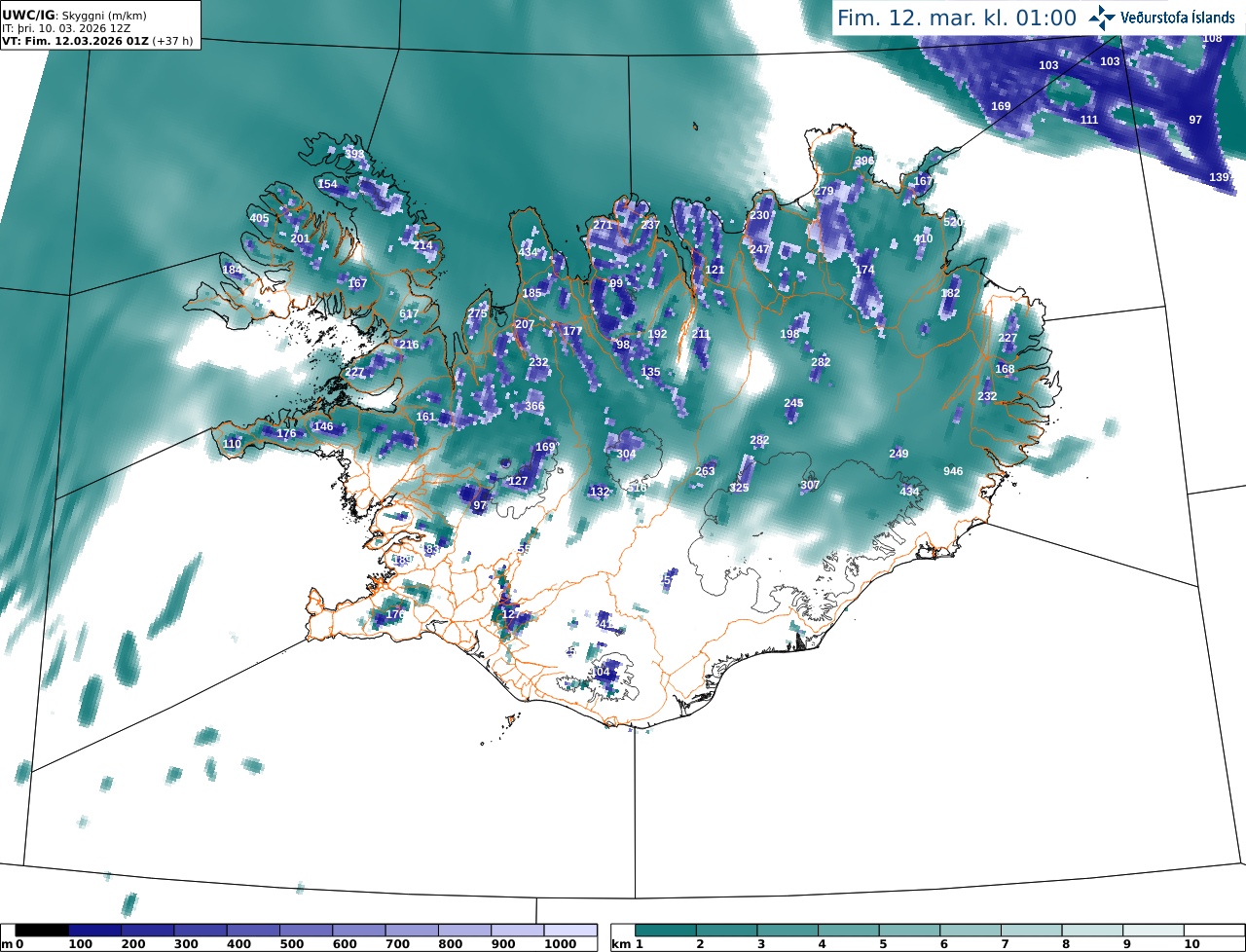Click the visibility value 211

tap(701, 334)
